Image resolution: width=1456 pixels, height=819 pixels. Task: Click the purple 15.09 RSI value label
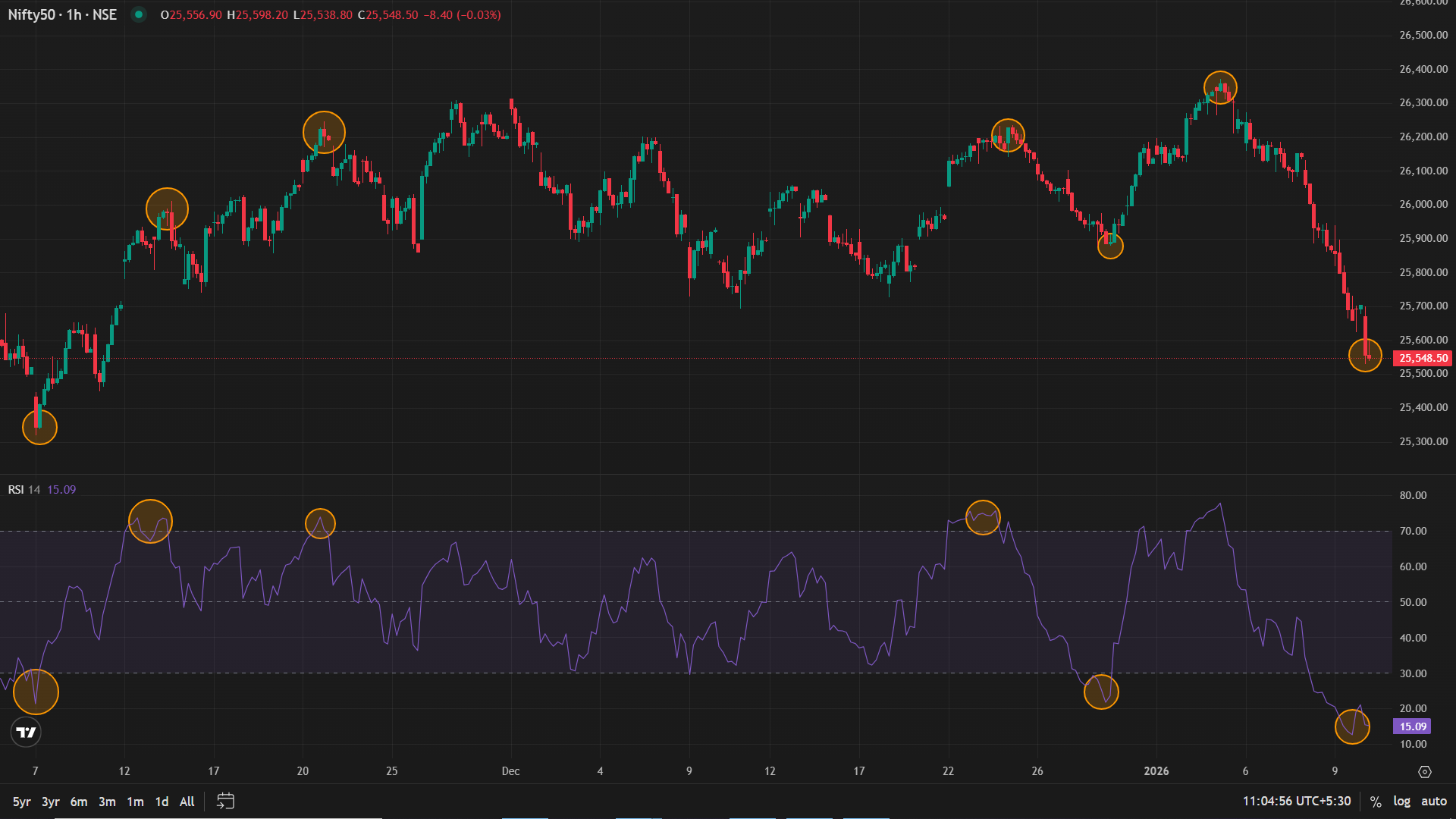tap(1412, 726)
